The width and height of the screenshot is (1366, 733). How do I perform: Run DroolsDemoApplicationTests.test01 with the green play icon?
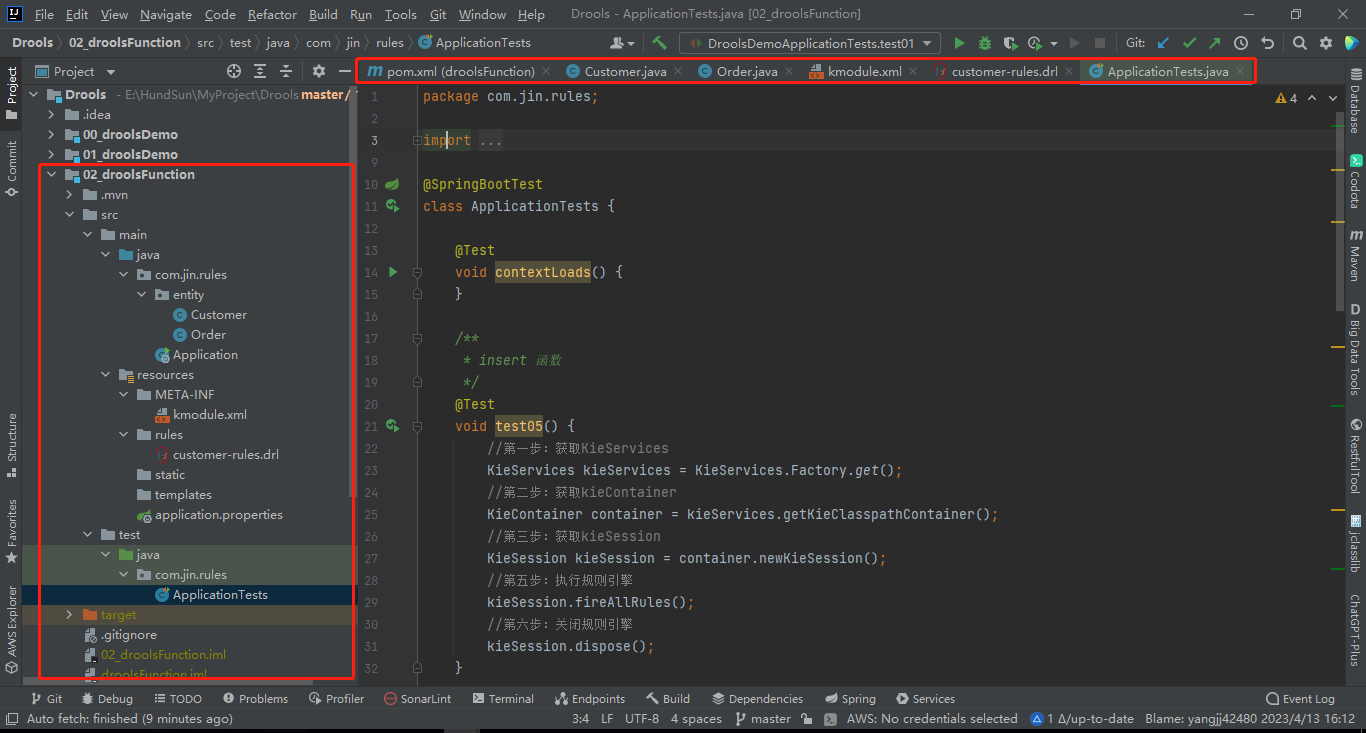click(x=960, y=43)
